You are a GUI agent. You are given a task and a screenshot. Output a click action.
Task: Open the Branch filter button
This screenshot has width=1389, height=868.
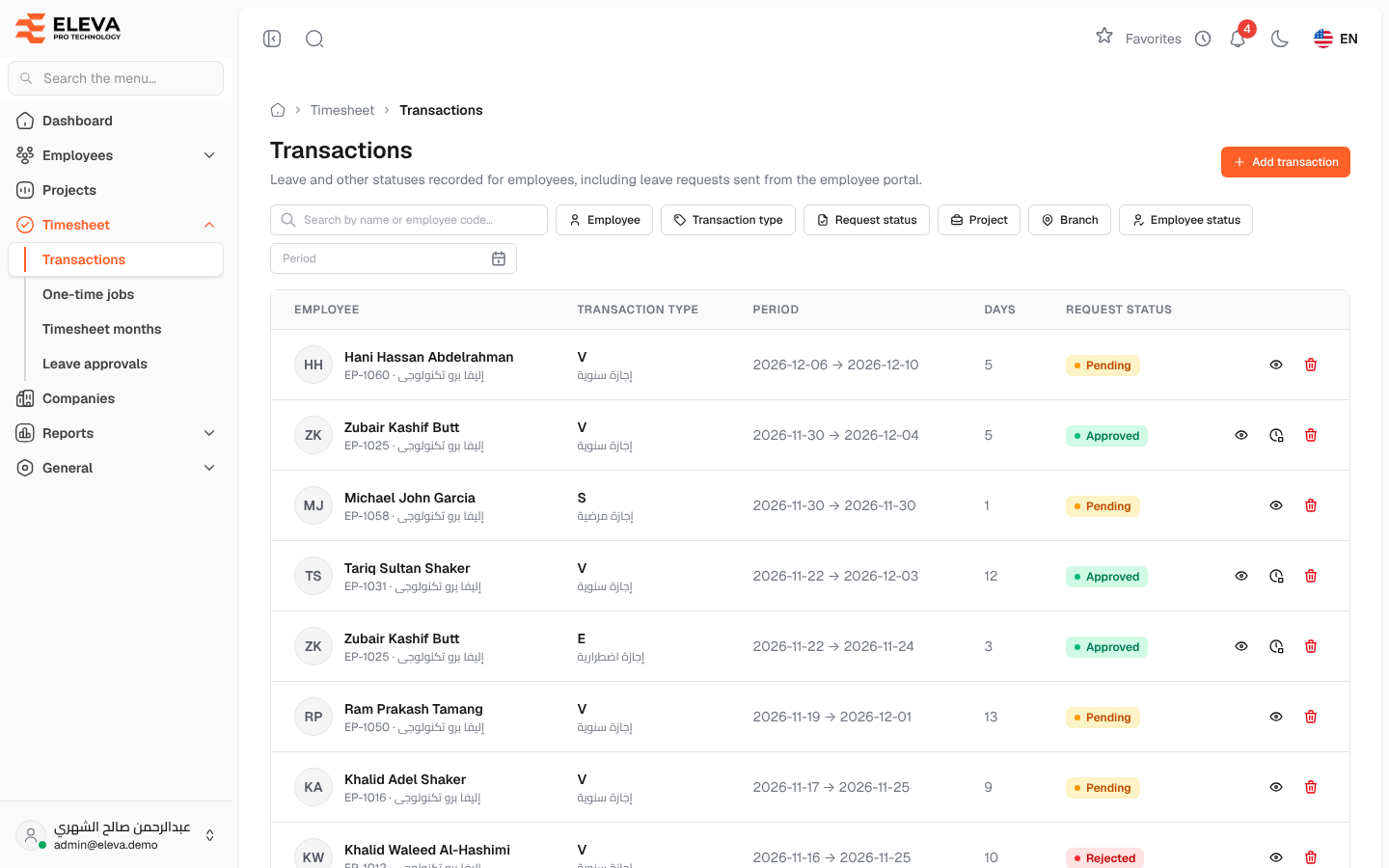pos(1070,220)
